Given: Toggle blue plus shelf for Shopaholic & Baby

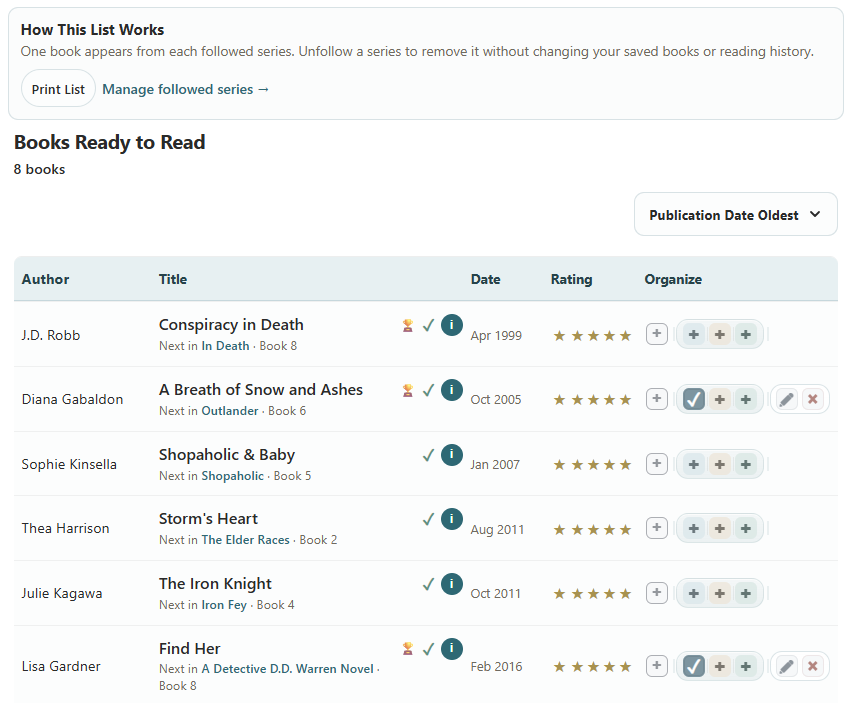Looking at the screenshot, I should (694, 464).
